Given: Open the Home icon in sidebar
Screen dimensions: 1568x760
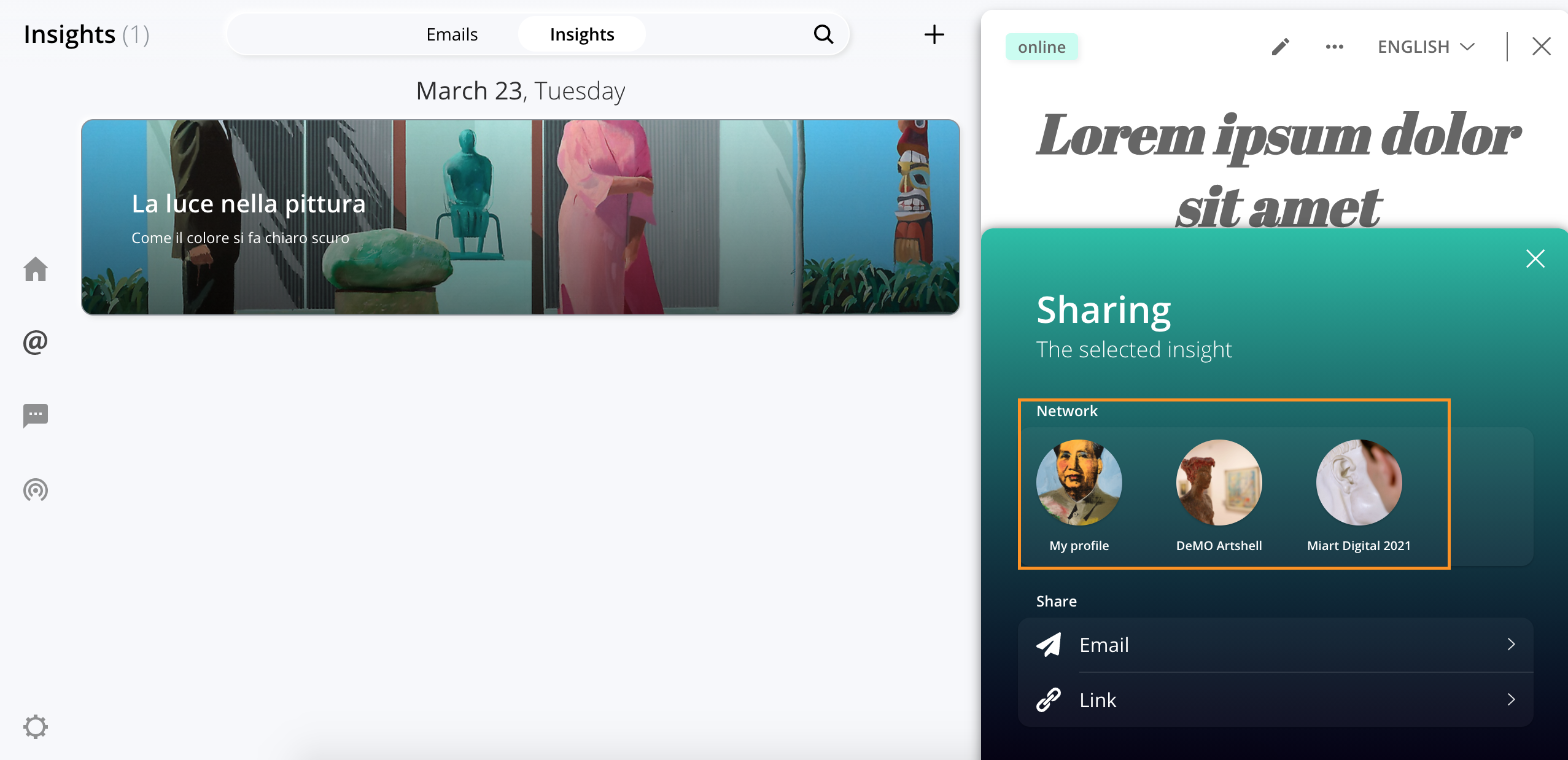Looking at the screenshot, I should [x=36, y=269].
